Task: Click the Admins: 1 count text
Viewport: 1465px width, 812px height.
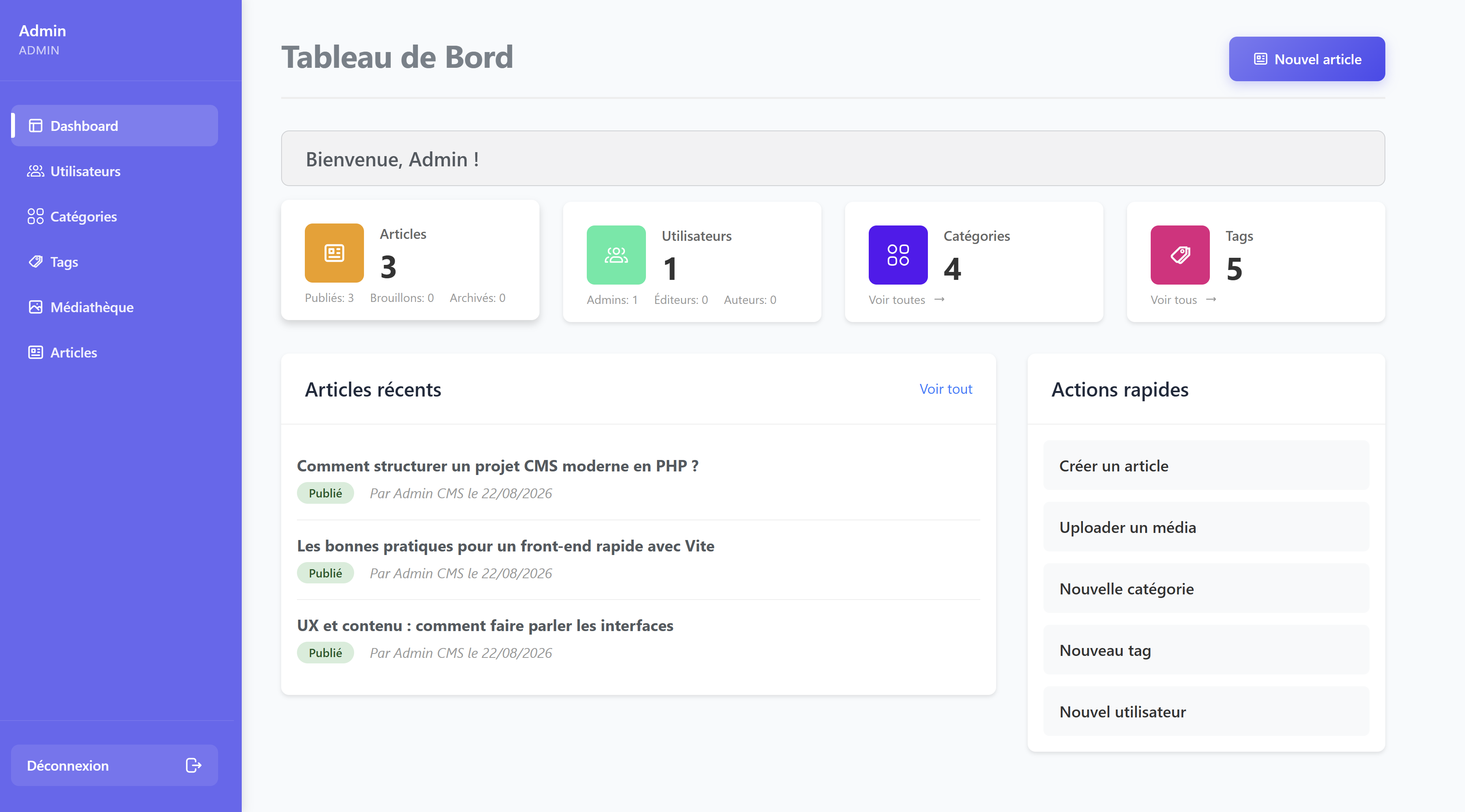Action: [x=612, y=300]
